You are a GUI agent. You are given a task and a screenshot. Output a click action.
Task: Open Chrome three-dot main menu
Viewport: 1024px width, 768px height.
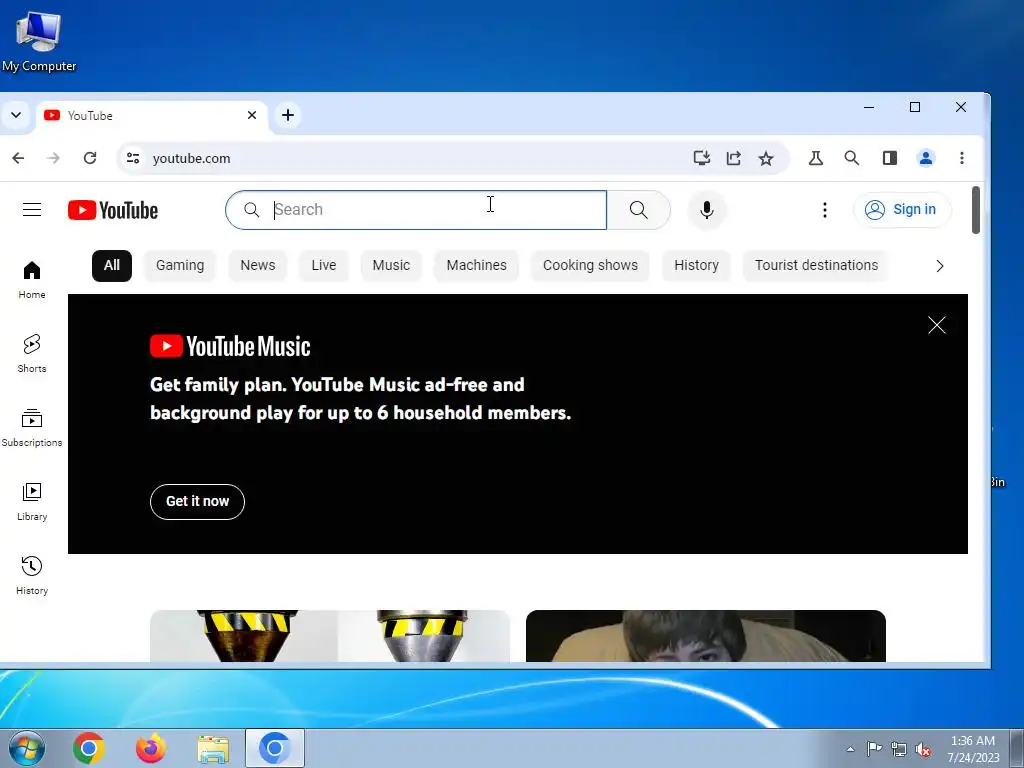pos(962,158)
